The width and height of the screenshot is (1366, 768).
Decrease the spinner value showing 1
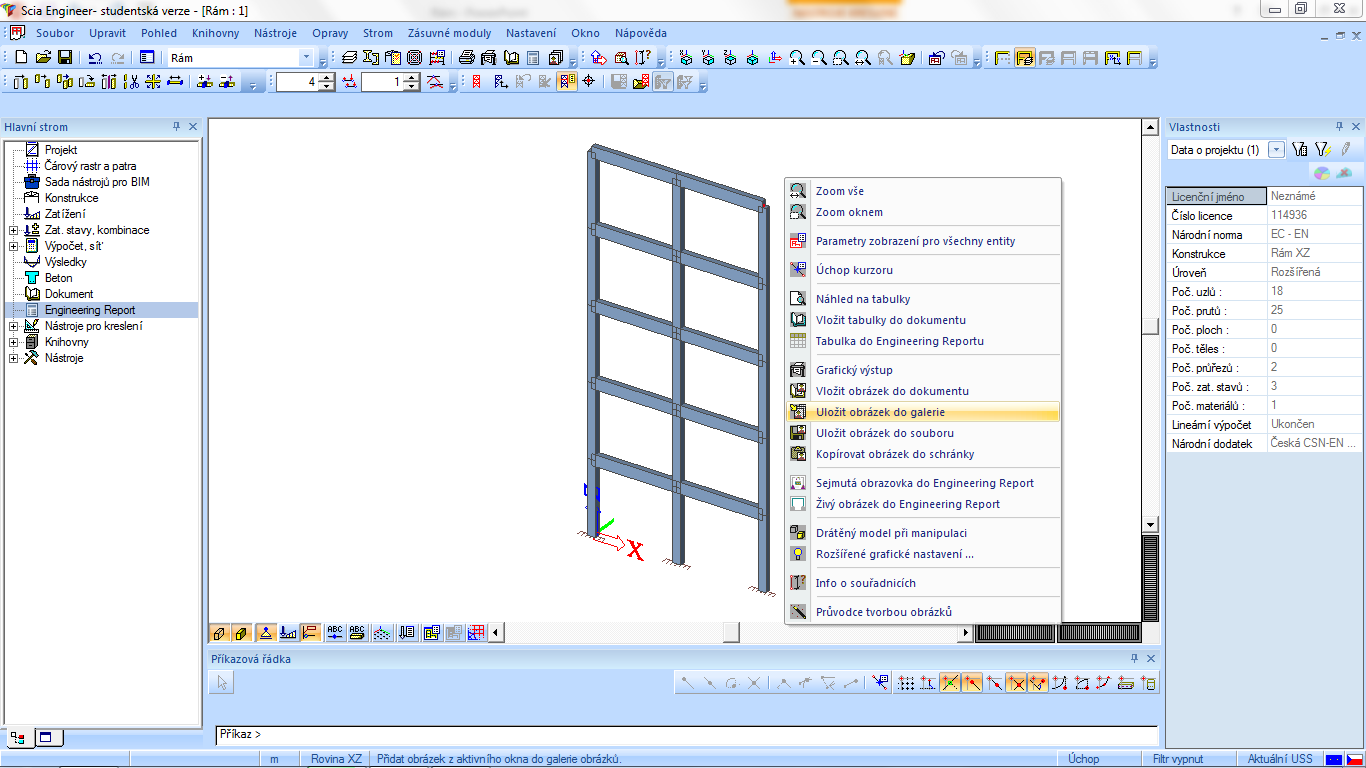(412, 87)
